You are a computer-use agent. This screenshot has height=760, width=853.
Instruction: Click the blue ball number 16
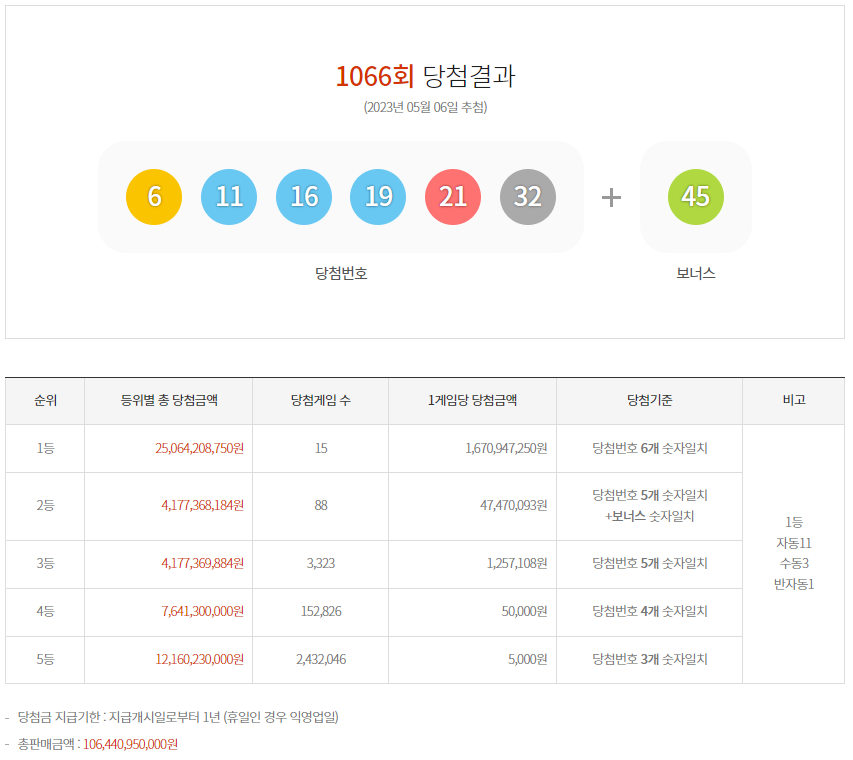tap(304, 197)
